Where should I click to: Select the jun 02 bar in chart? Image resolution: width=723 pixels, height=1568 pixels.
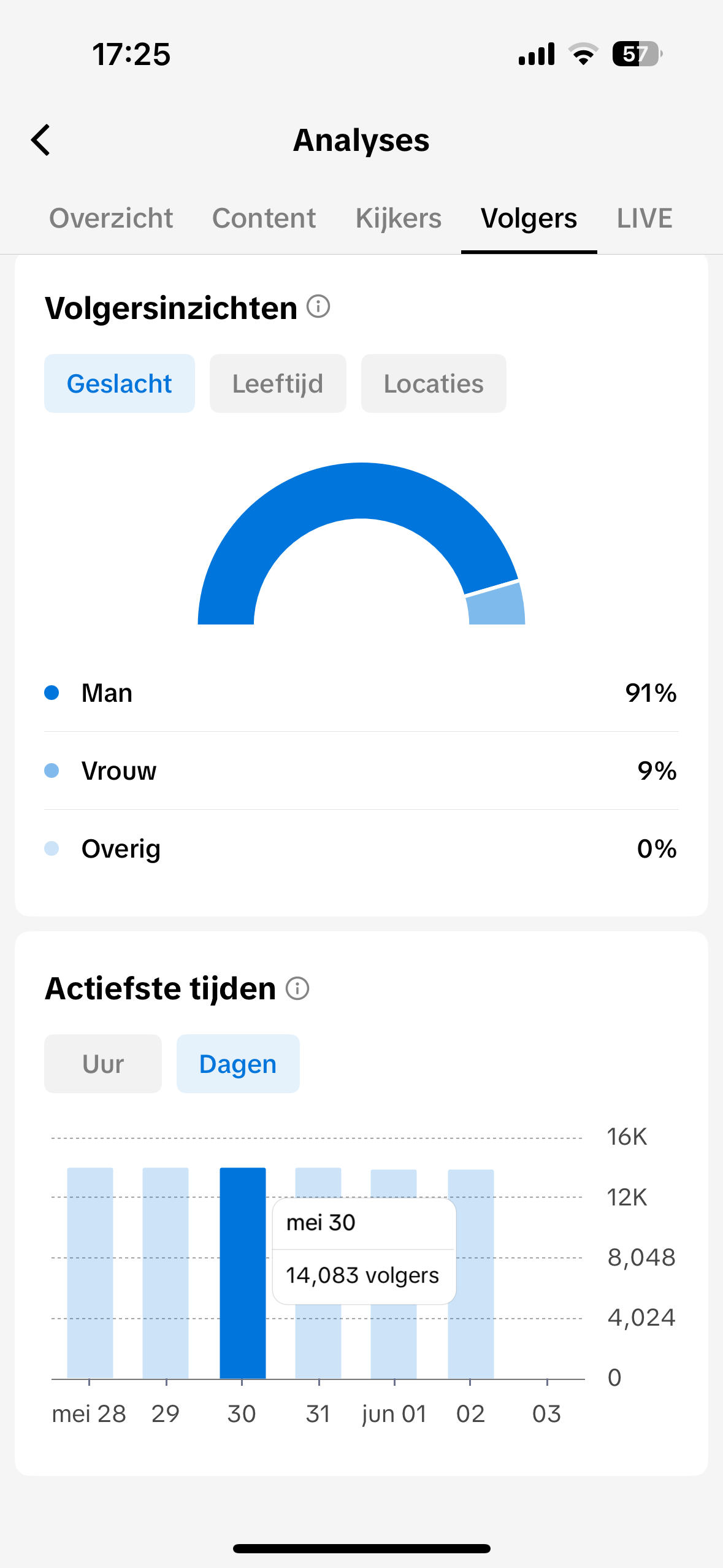pos(471,1274)
